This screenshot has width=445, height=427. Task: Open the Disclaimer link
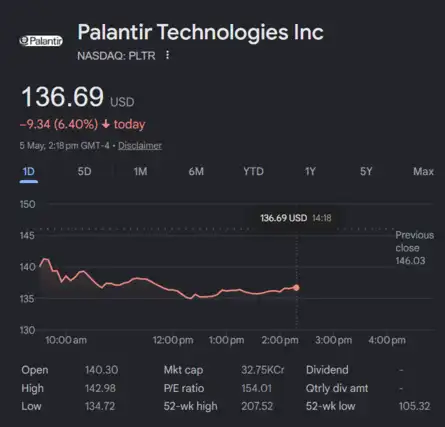(x=140, y=146)
